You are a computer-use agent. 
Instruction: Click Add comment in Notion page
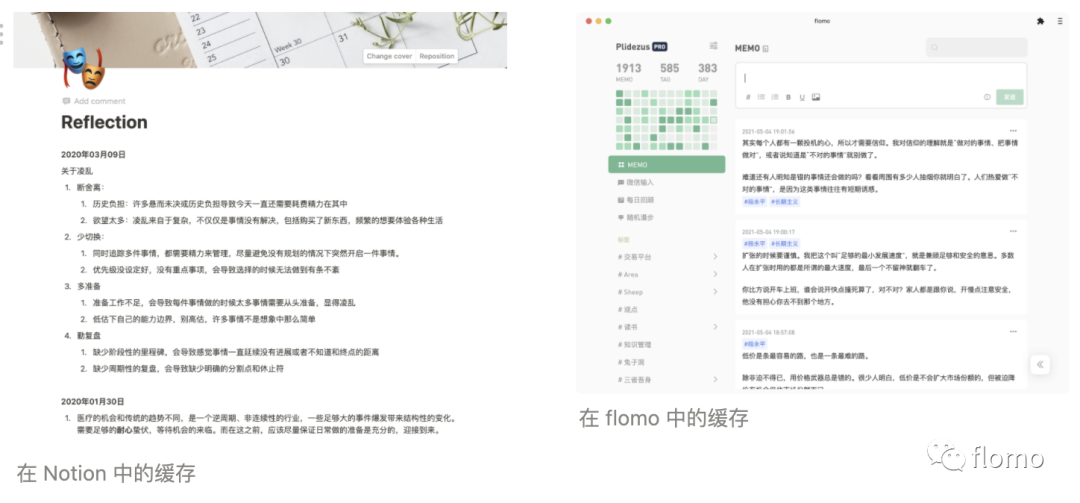pos(94,101)
